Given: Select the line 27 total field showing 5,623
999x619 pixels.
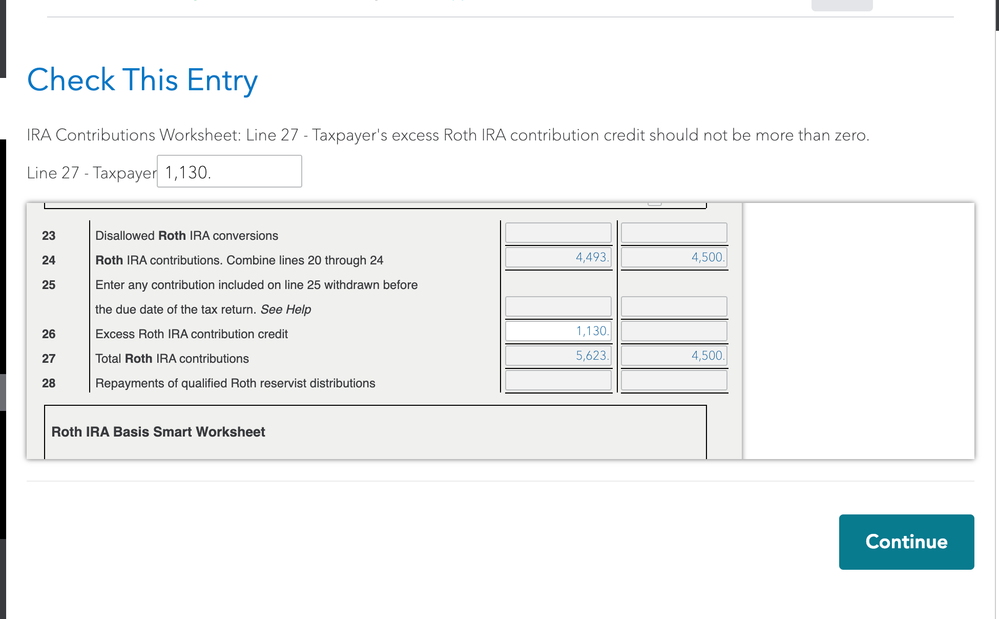Looking at the screenshot, I should point(558,355).
